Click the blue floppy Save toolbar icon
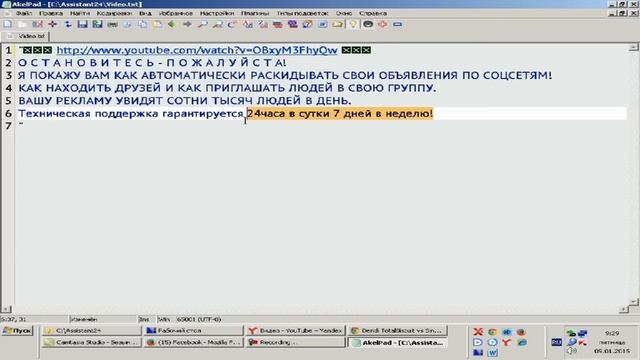640x360 pixels. pyautogui.click(x=82, y=24)
